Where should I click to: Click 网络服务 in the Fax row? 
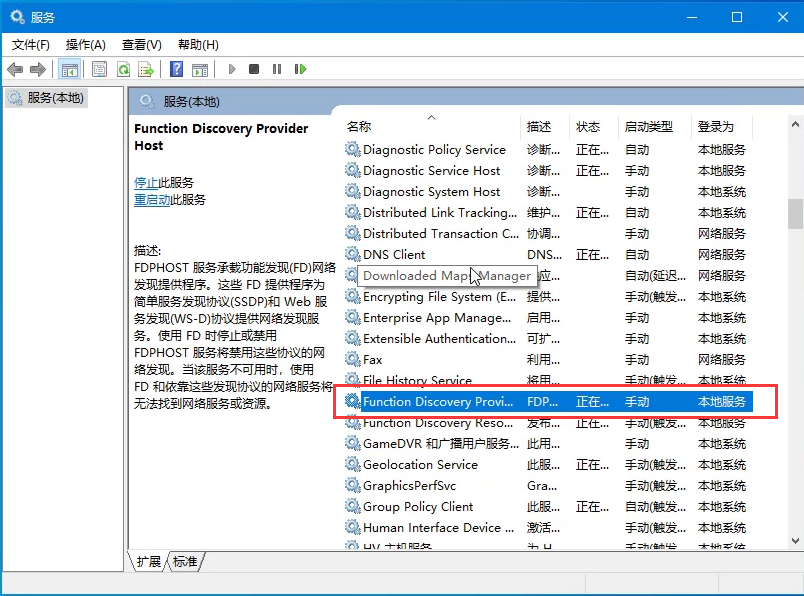click(x=721, y=359)
